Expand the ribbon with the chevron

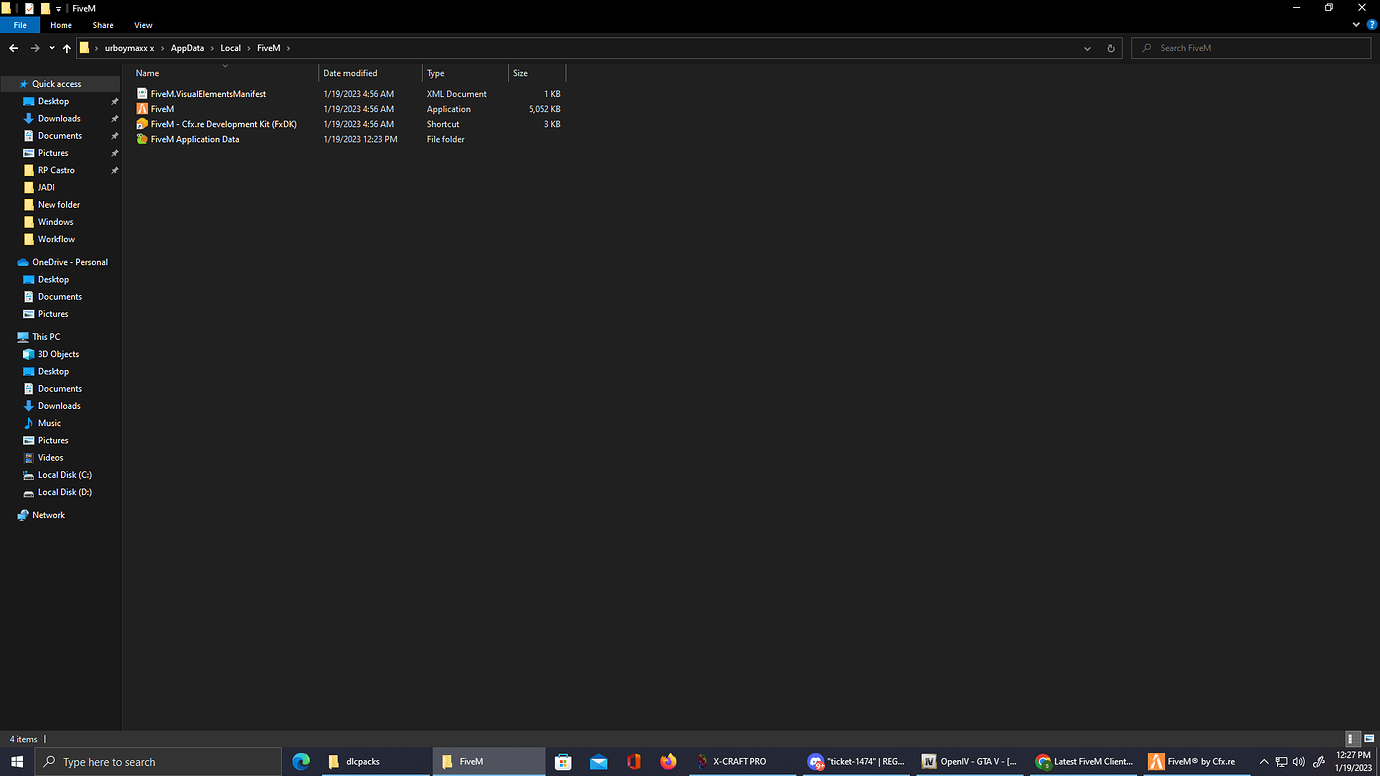tap(1356, 24)
